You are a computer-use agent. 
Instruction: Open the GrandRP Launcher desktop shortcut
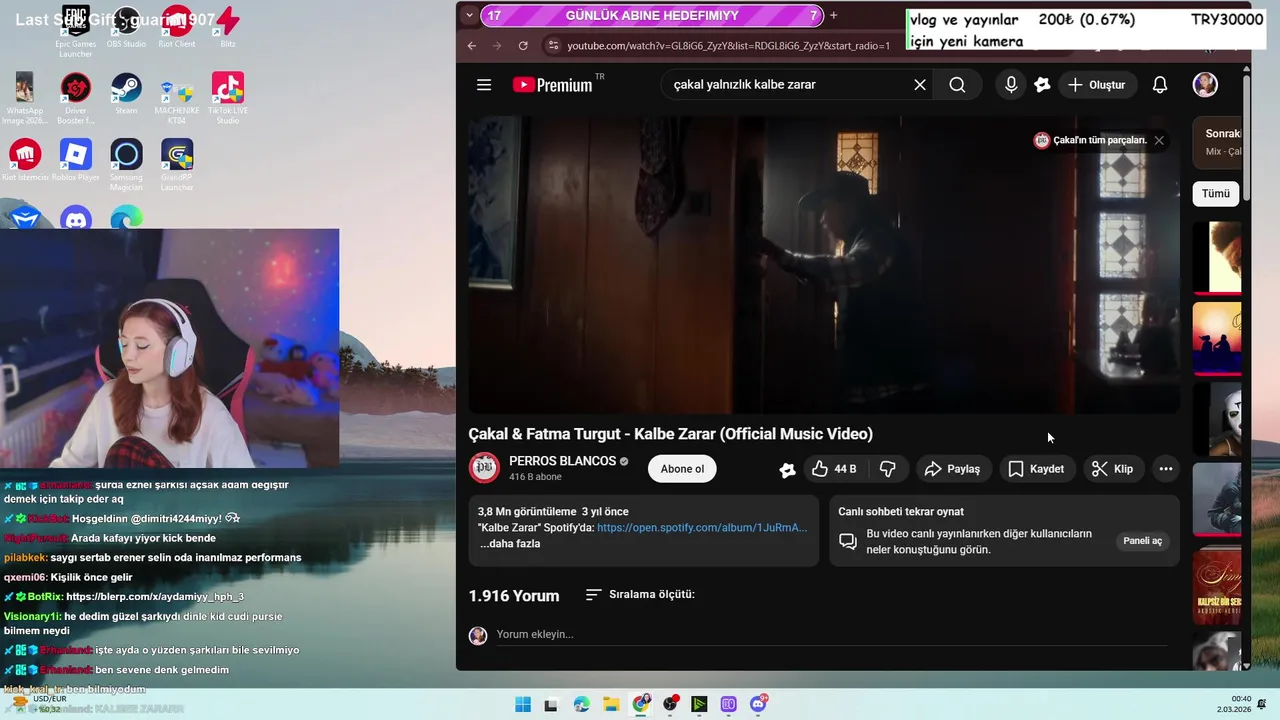tap(177, 165)
